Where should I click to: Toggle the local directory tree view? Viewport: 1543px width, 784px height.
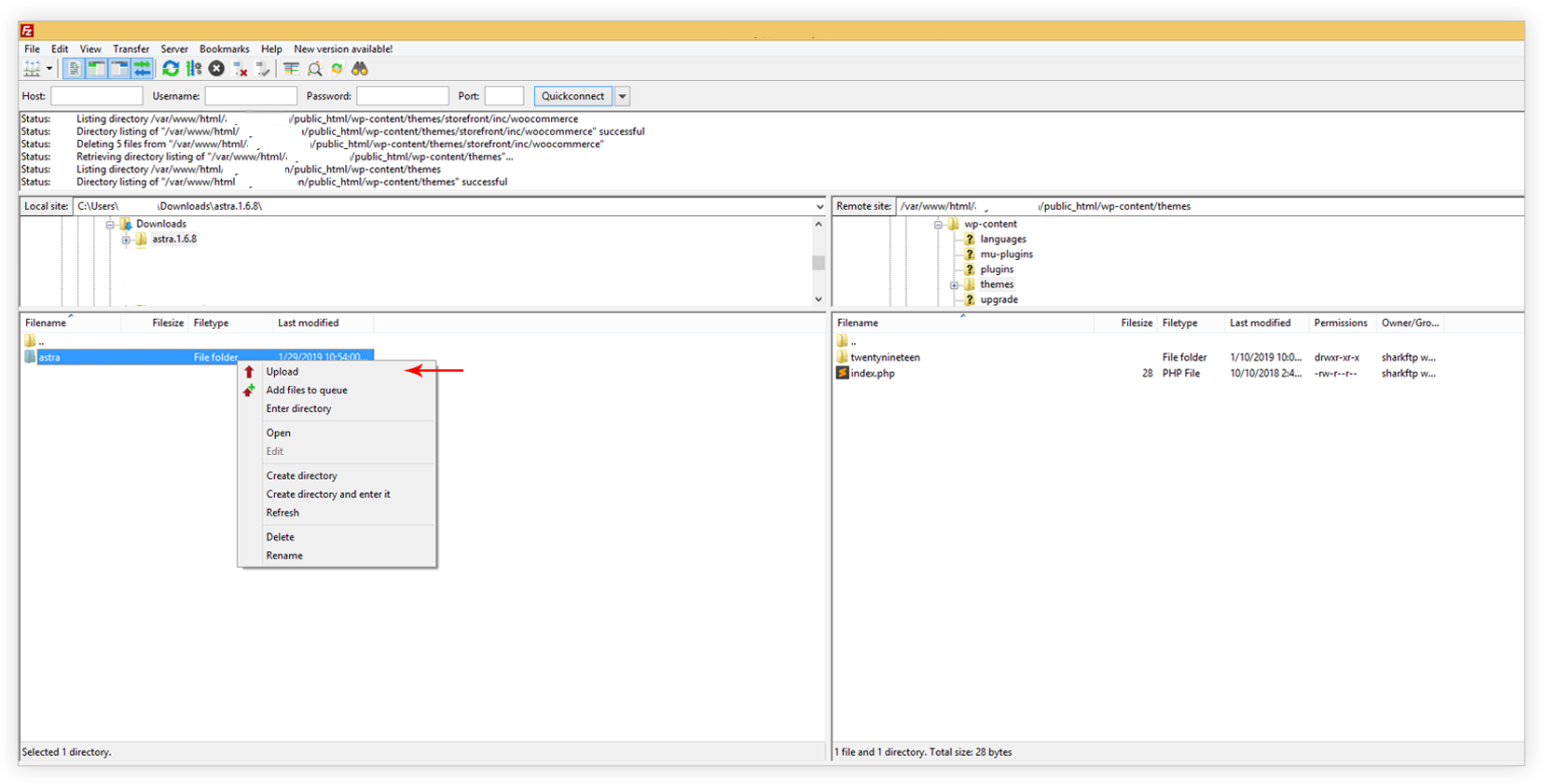click(96, 69)
